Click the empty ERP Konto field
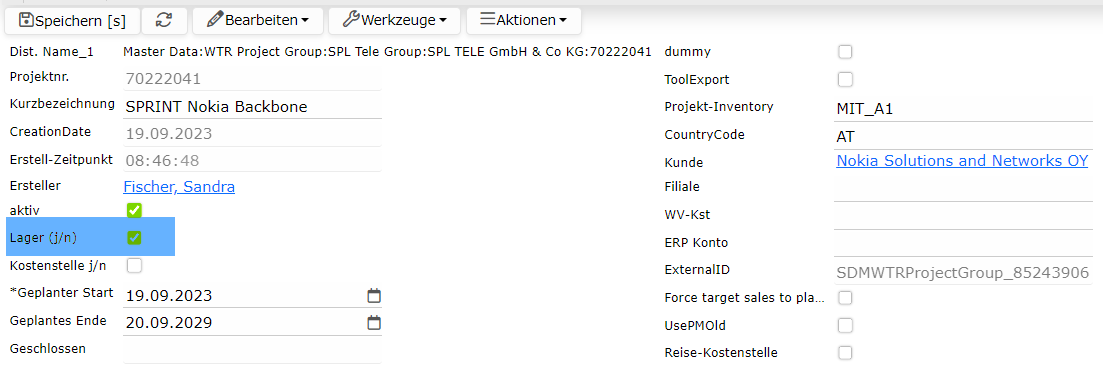Viewport: 1103px width, 369px height. 963,244
